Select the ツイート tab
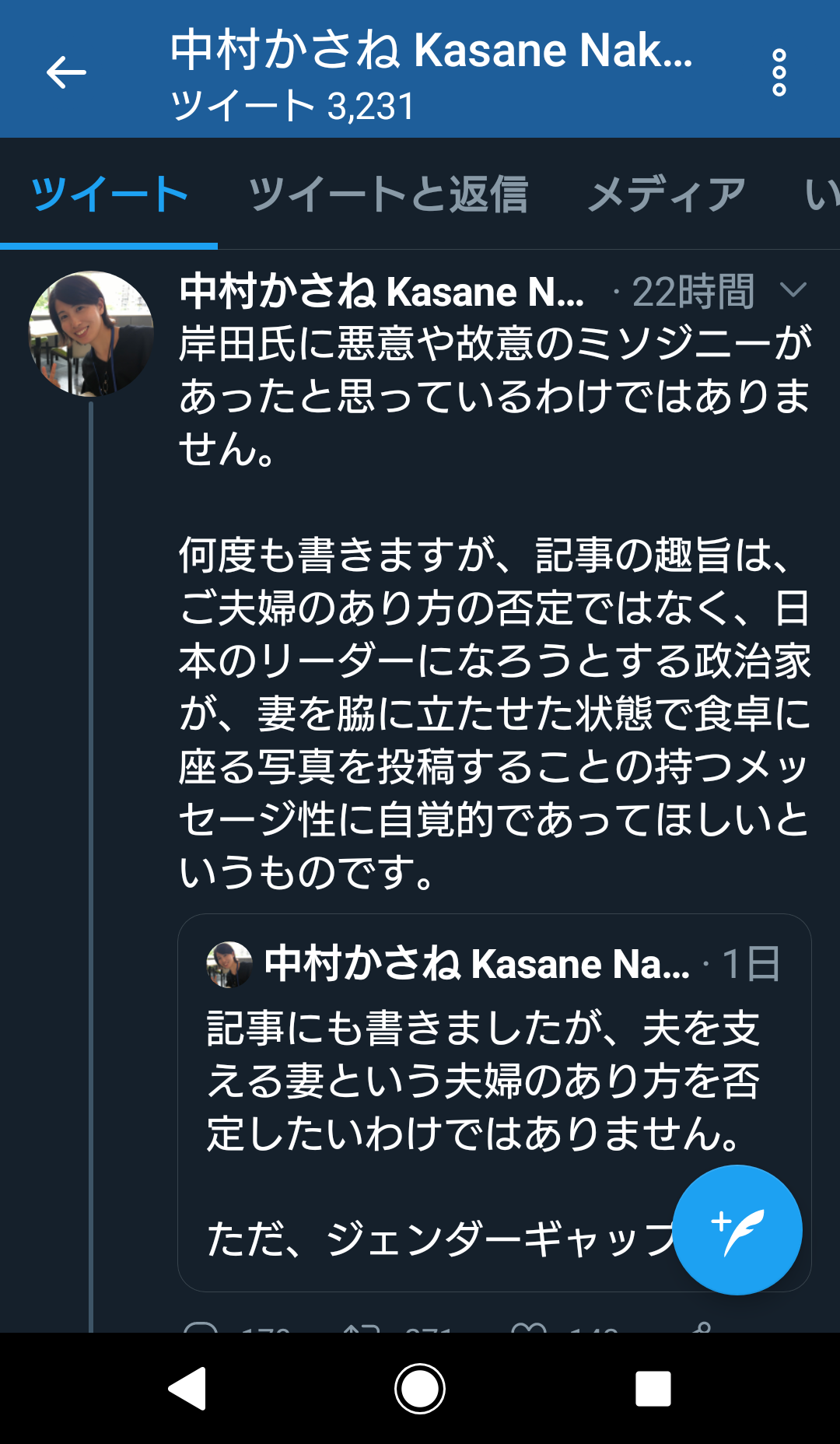840x1444 pixels. click(109, 195)
